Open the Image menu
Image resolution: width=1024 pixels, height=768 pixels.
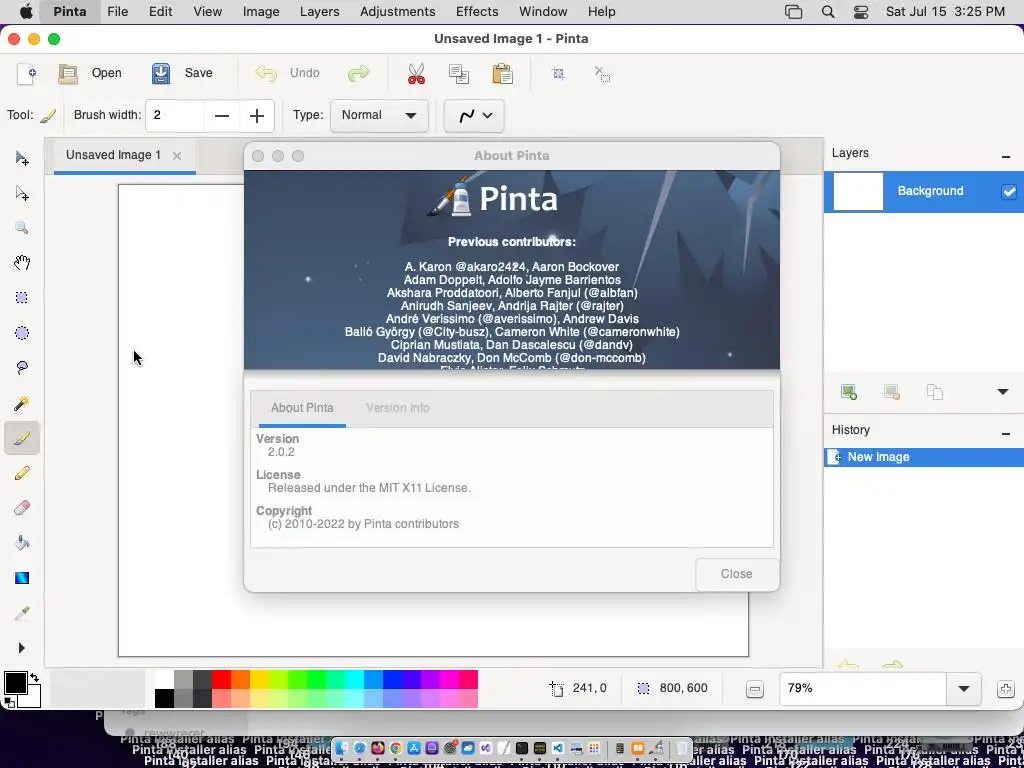click(261, 12)
